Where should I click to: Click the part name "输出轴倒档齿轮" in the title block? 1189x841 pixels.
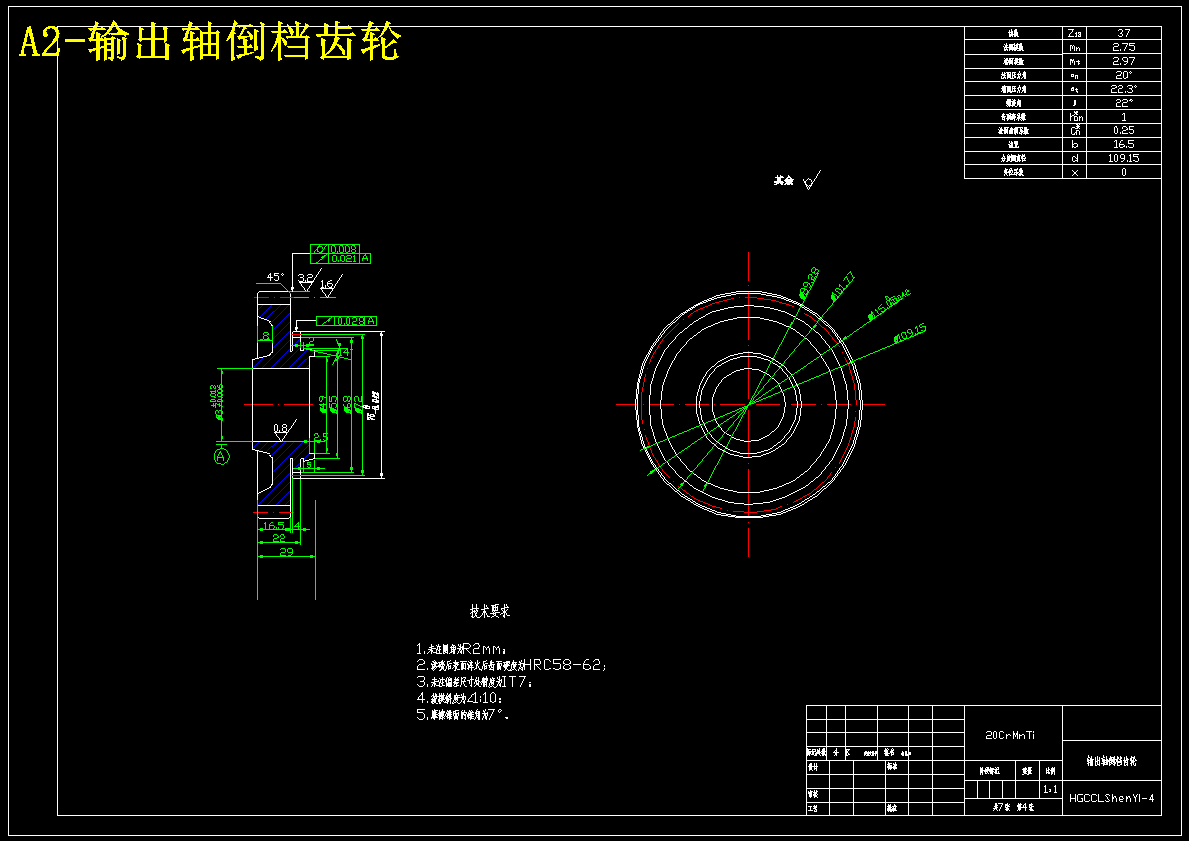[x=1112, y=761]
